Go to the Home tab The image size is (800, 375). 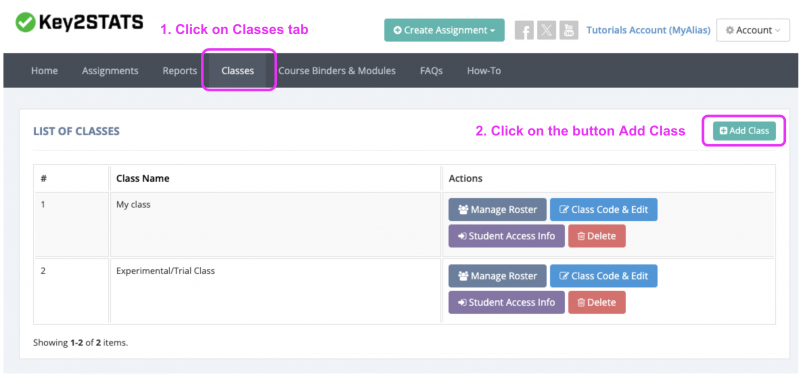coord(44,70)
